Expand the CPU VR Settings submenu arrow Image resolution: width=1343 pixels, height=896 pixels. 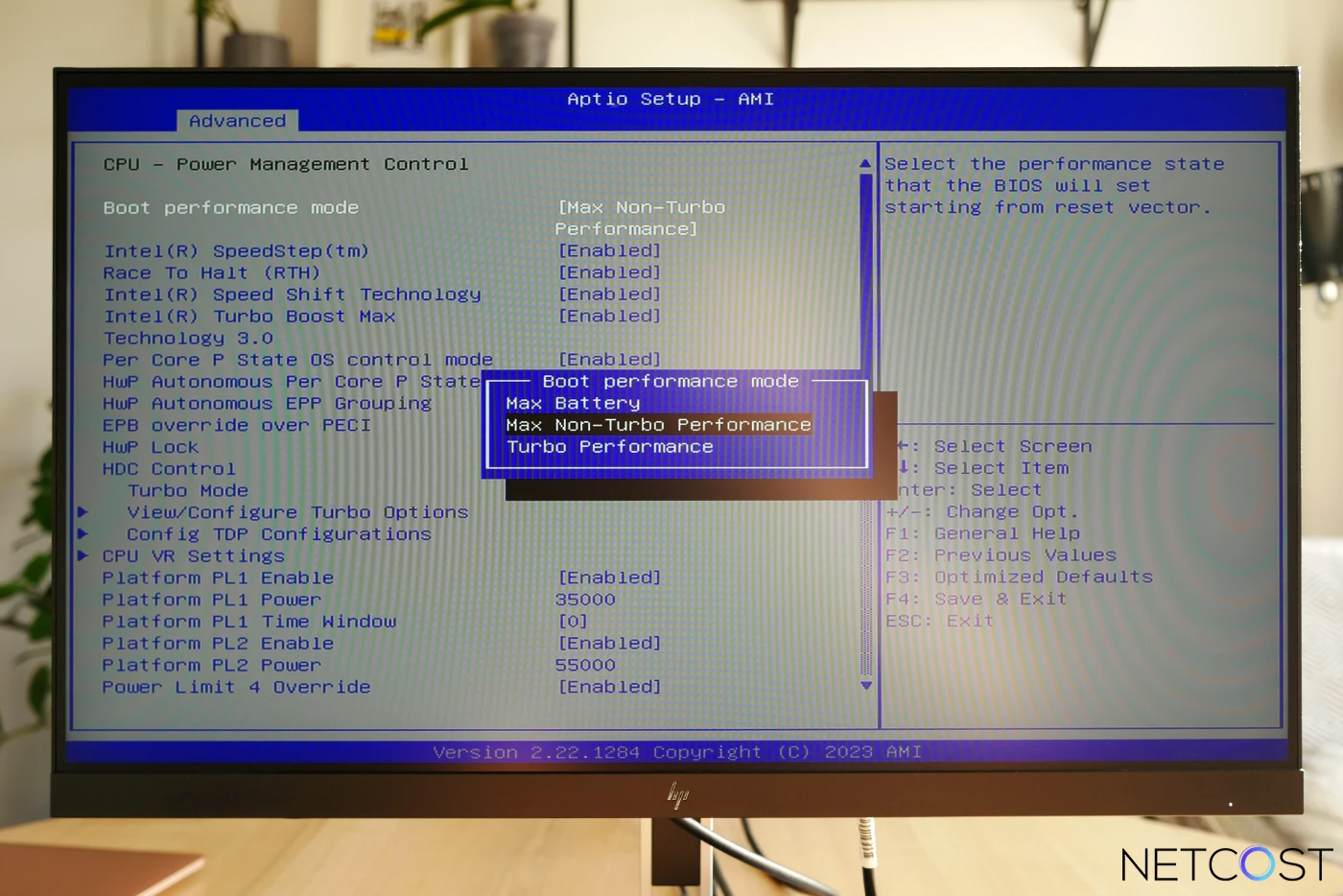click(x=83, y=556)
